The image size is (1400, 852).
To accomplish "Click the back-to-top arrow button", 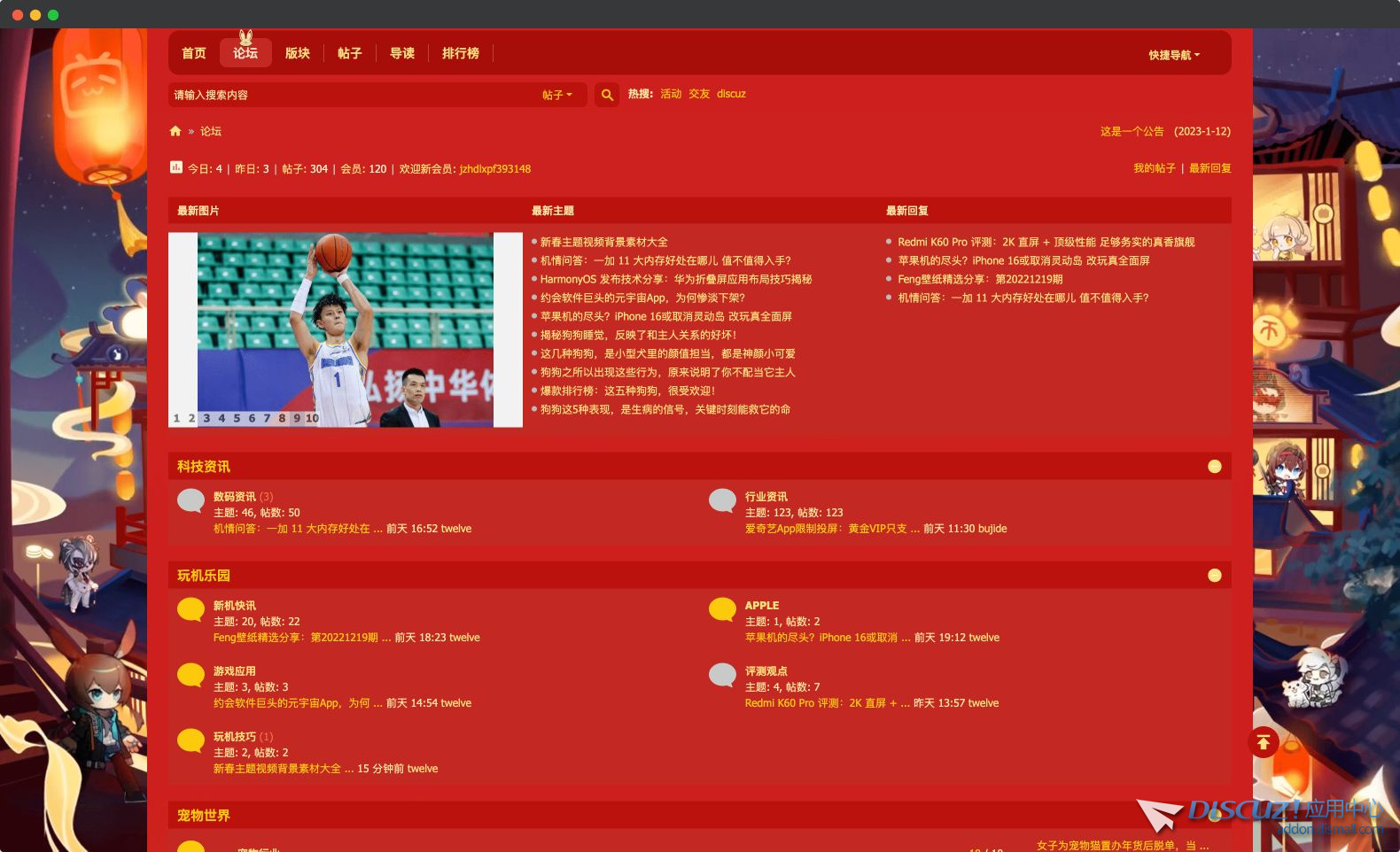I will coord(1263,742).
